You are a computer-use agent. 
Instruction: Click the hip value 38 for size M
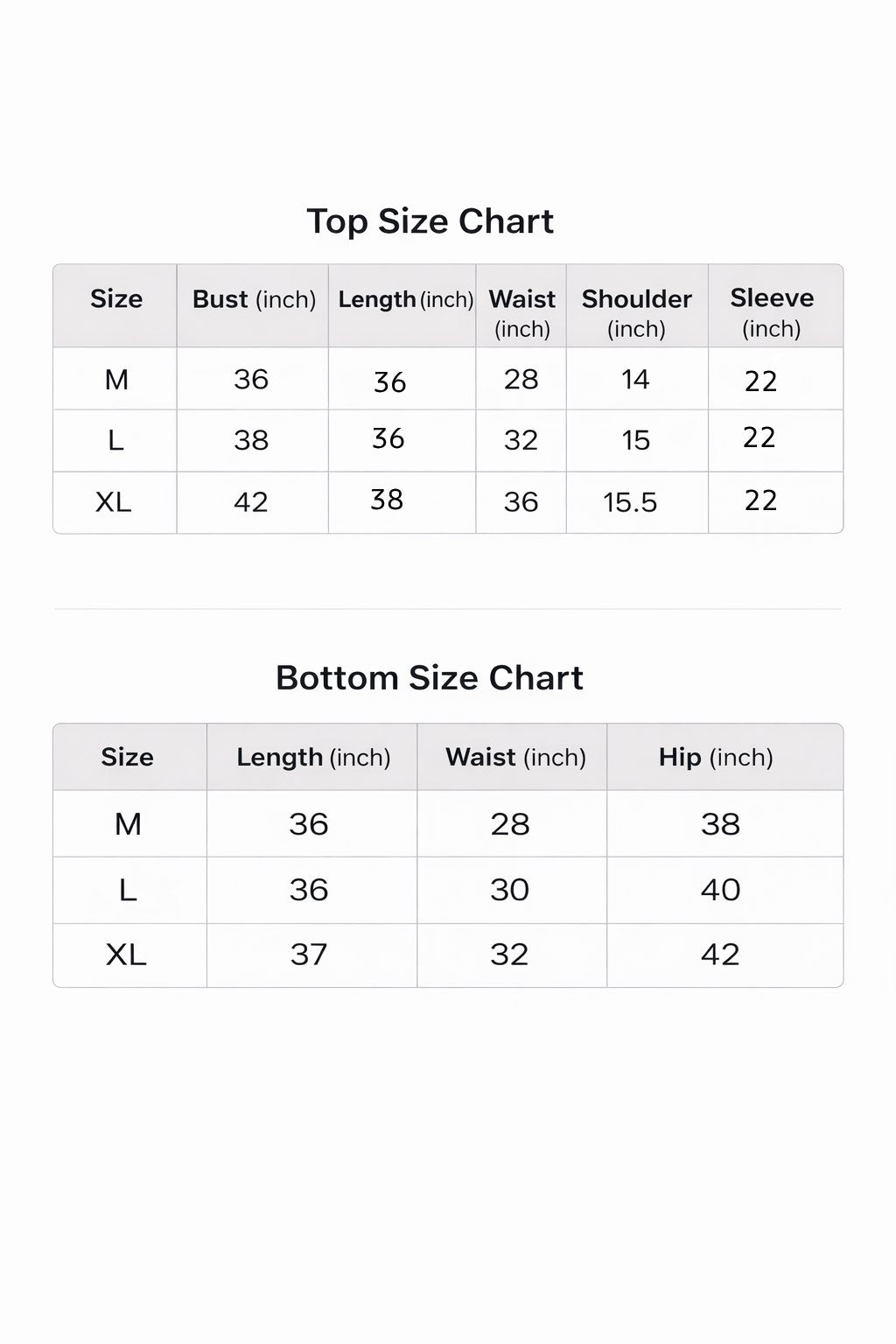pos(720,824)
